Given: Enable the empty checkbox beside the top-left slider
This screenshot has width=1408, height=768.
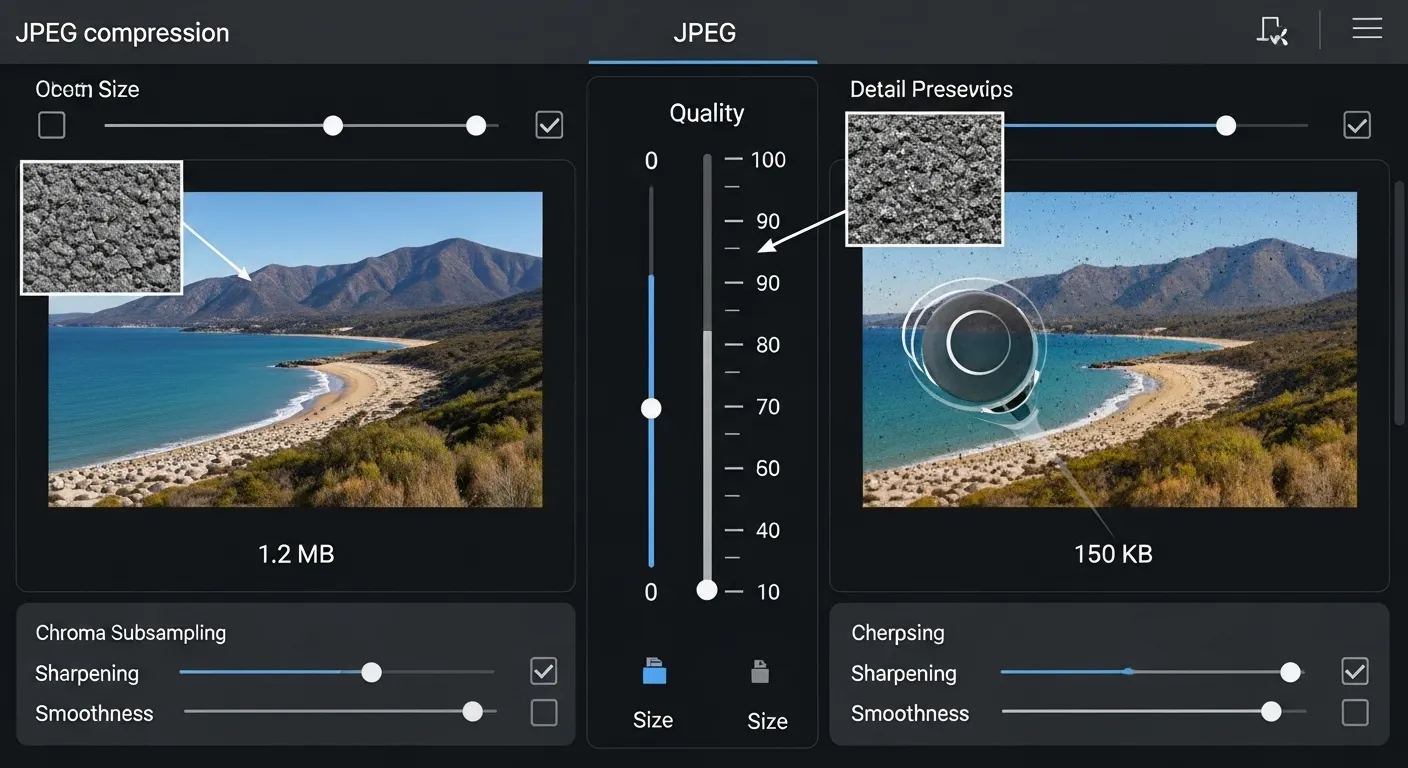Looking at the screenshot, I should 51,124.
